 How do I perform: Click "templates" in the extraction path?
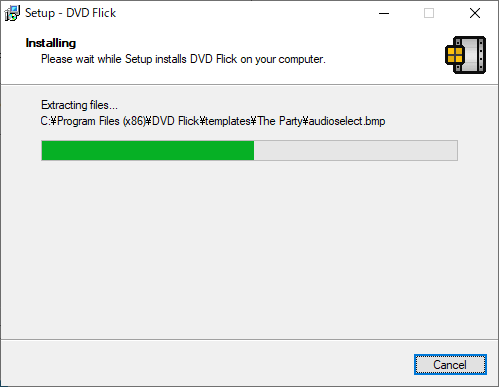(228, 121)
